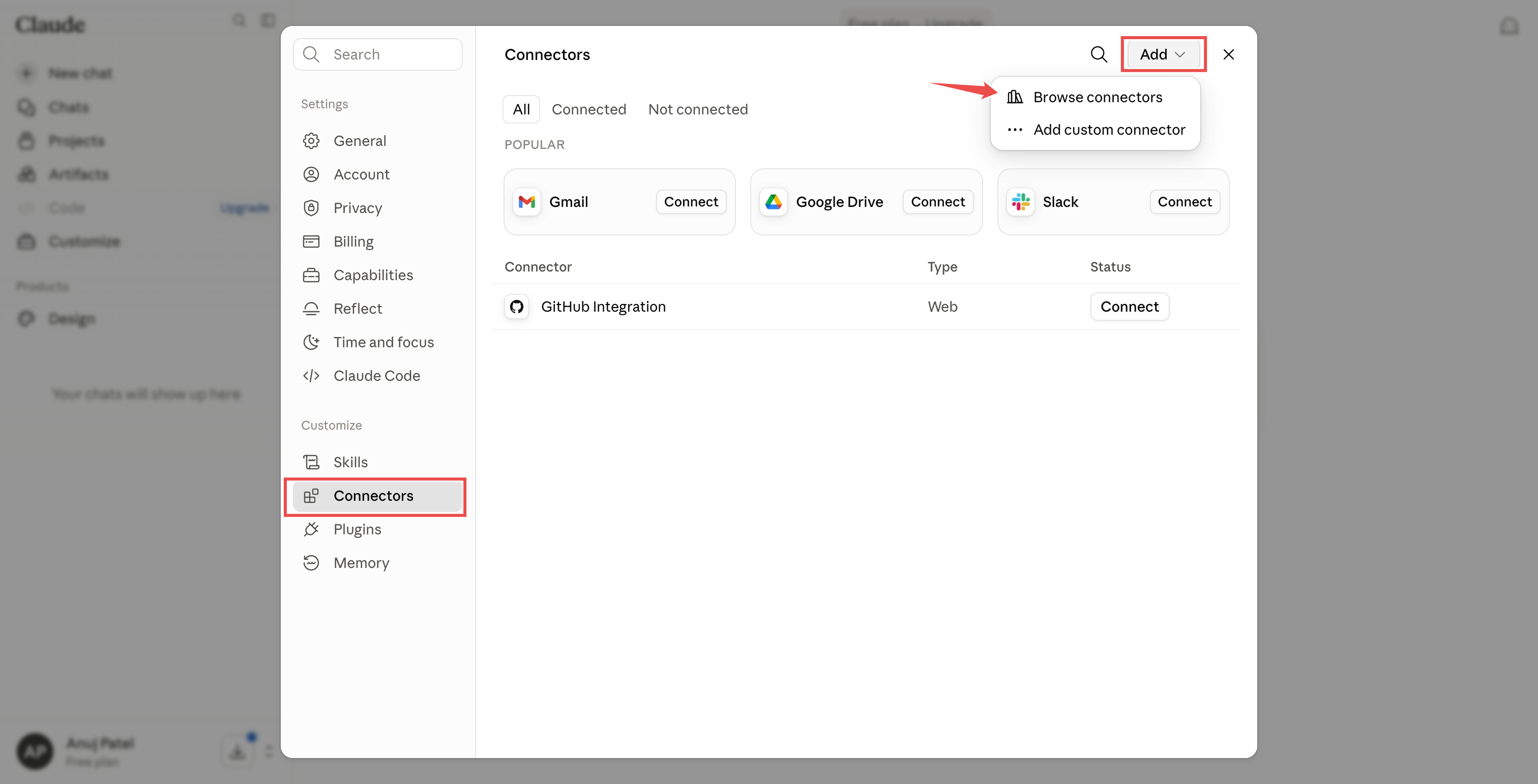Open the General settings gear icon

pos(311,141)
